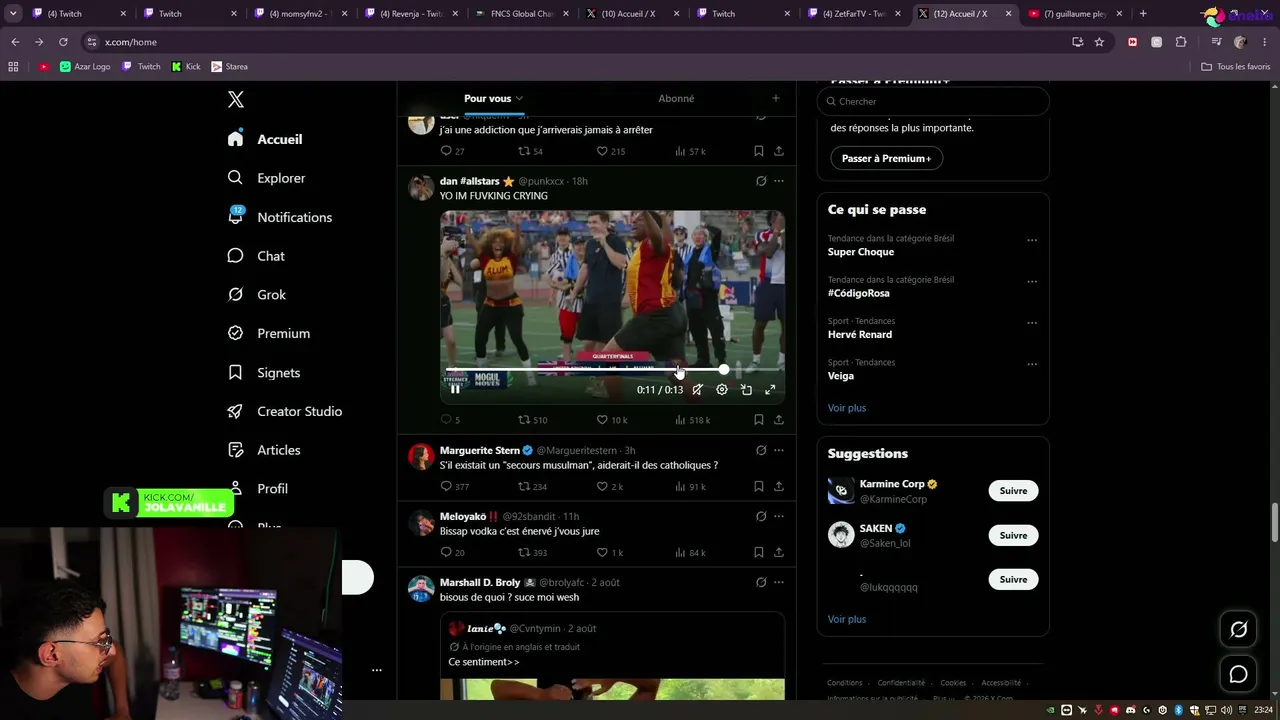Open Articles in the sidebar

264,450
